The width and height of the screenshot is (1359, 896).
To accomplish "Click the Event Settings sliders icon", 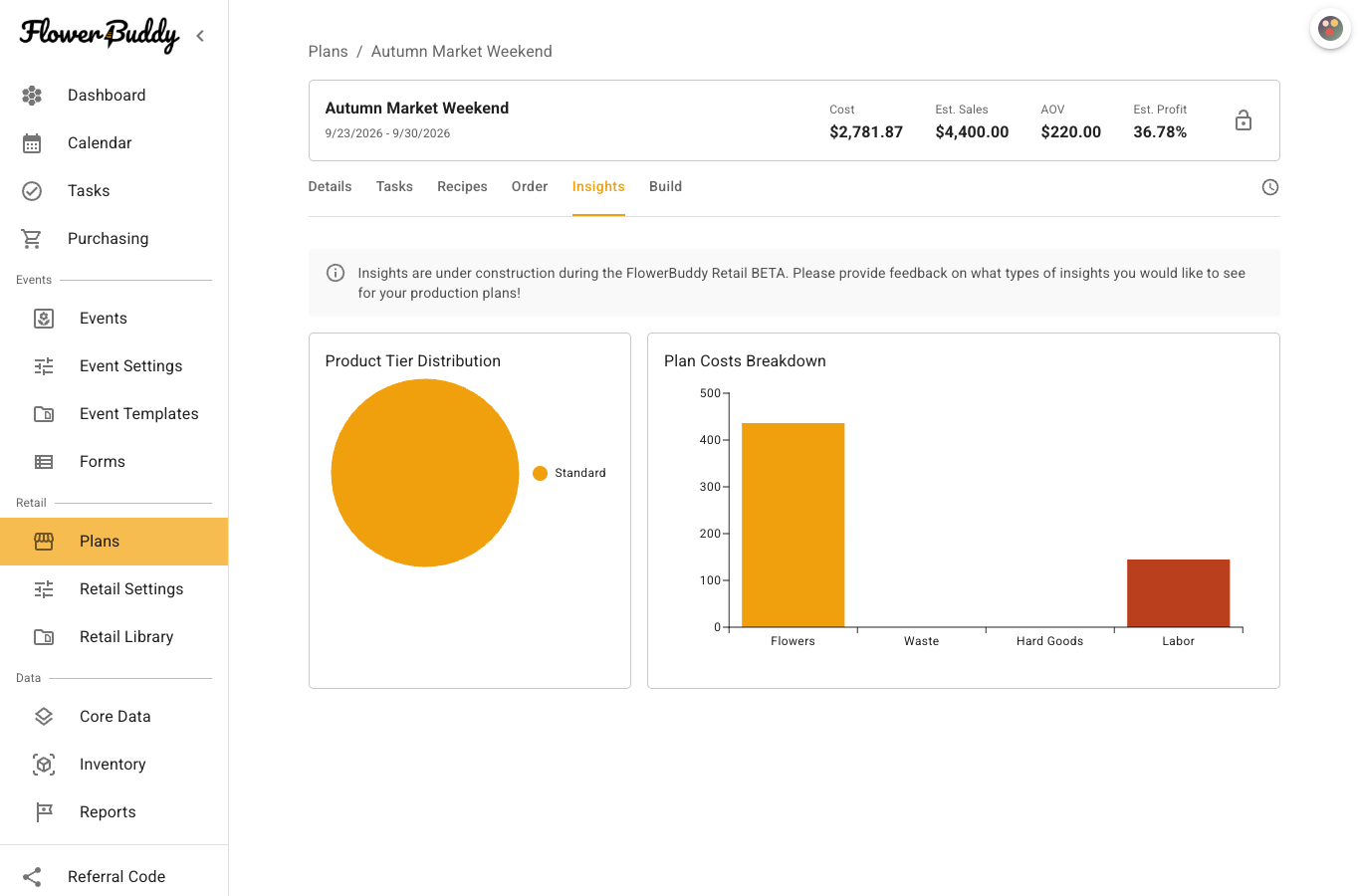I will (44, 366).
